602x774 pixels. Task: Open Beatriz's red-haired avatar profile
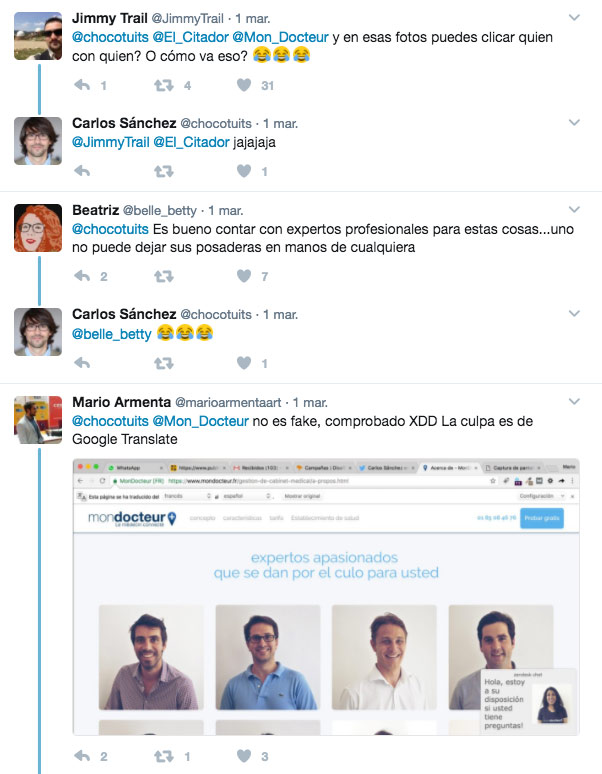[x=38, y=228]
